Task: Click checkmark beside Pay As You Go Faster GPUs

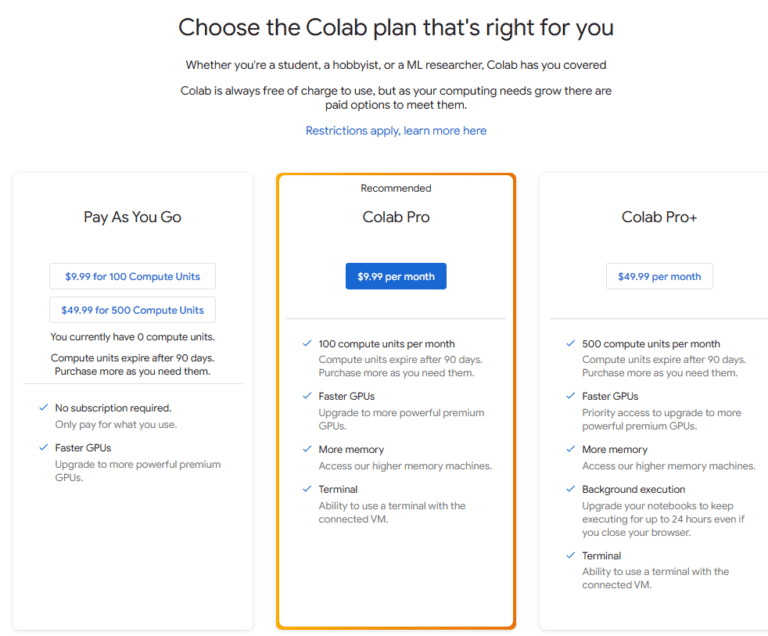Action: click(43, 448)
